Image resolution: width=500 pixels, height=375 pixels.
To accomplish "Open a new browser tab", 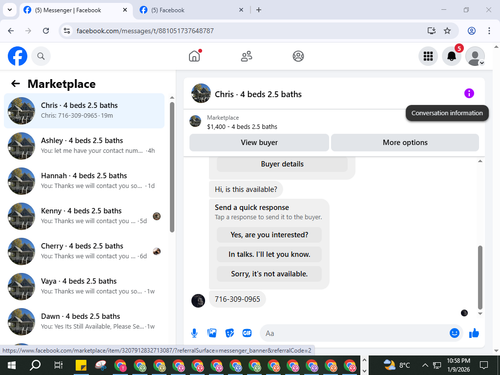I will 259,10.
